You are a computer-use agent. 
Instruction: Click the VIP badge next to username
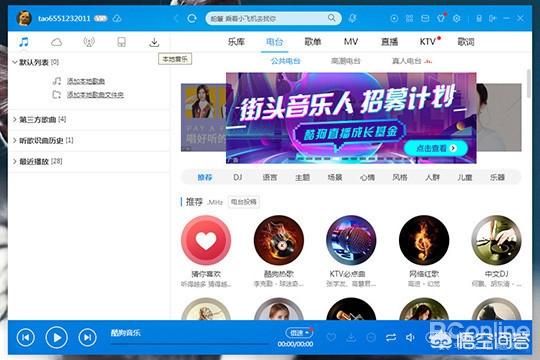[x=101, y=18]
